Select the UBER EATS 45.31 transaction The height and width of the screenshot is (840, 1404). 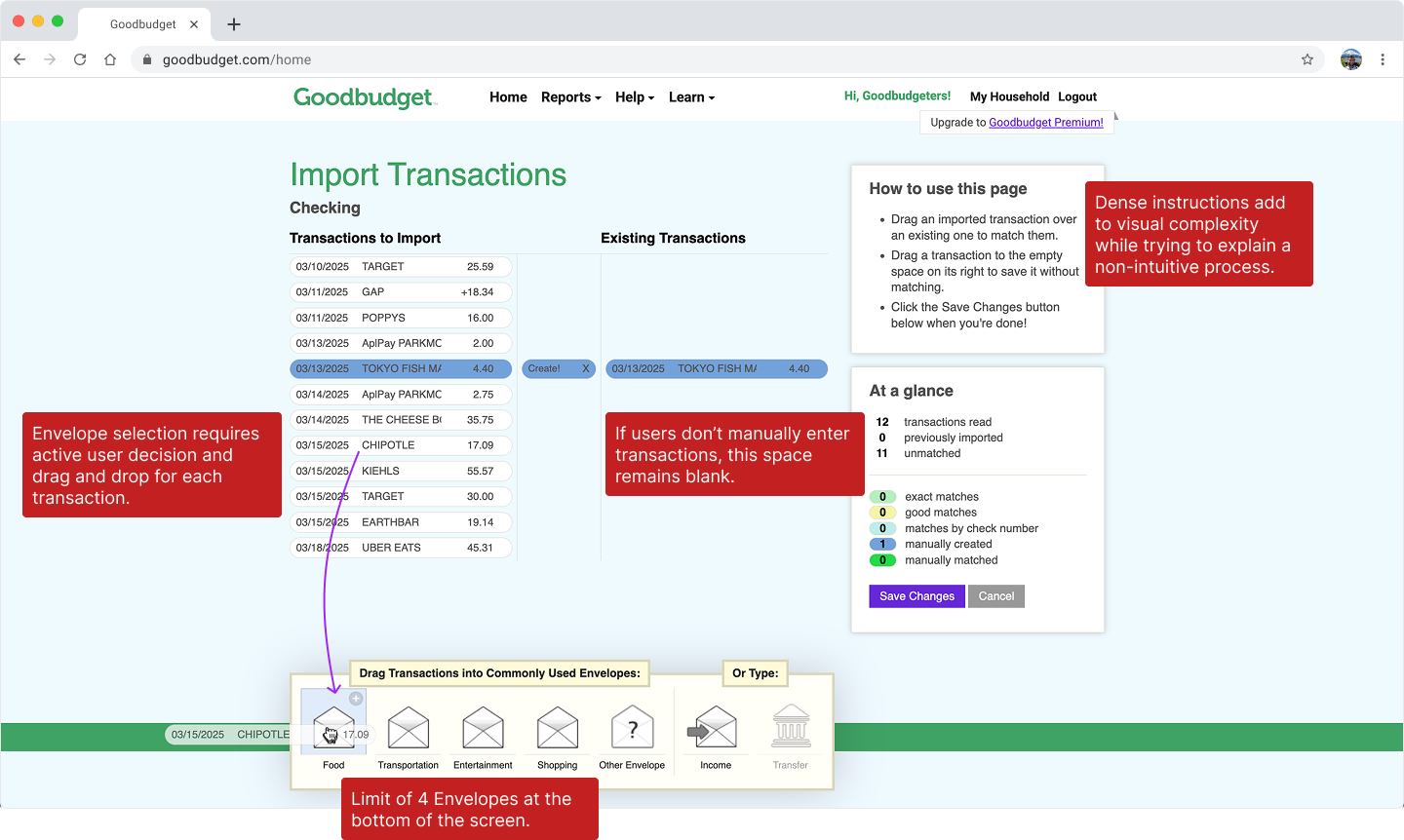tap(401, 548)
